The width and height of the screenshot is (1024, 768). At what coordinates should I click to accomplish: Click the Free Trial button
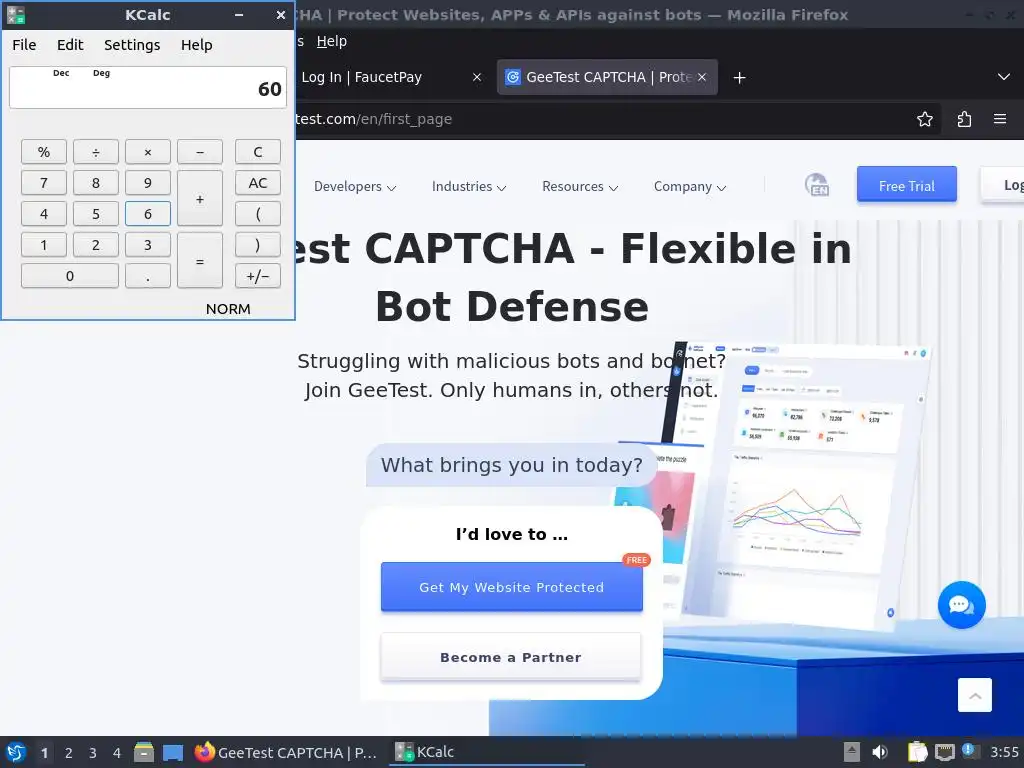[906, 185]
